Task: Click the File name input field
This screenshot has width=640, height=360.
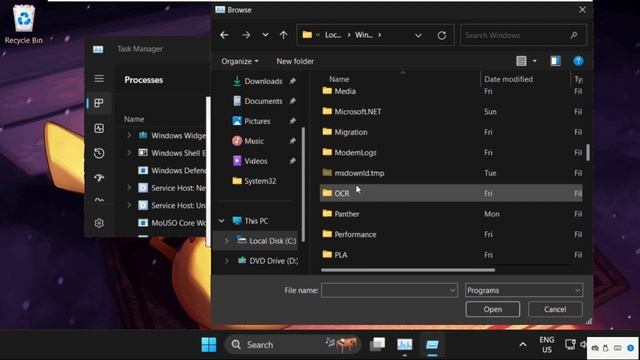Action: 385,290
